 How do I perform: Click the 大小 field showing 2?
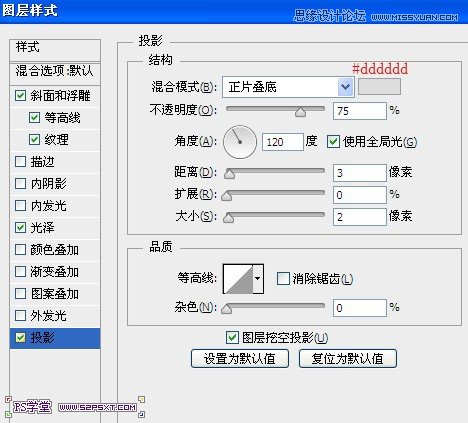(360, 217)
